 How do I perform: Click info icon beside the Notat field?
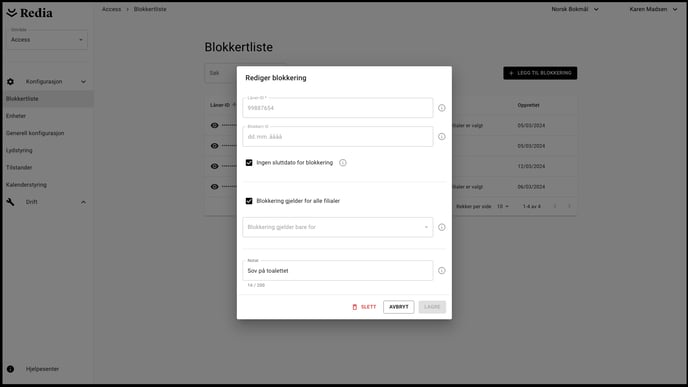pyautogui.click(x=442, y=271)
